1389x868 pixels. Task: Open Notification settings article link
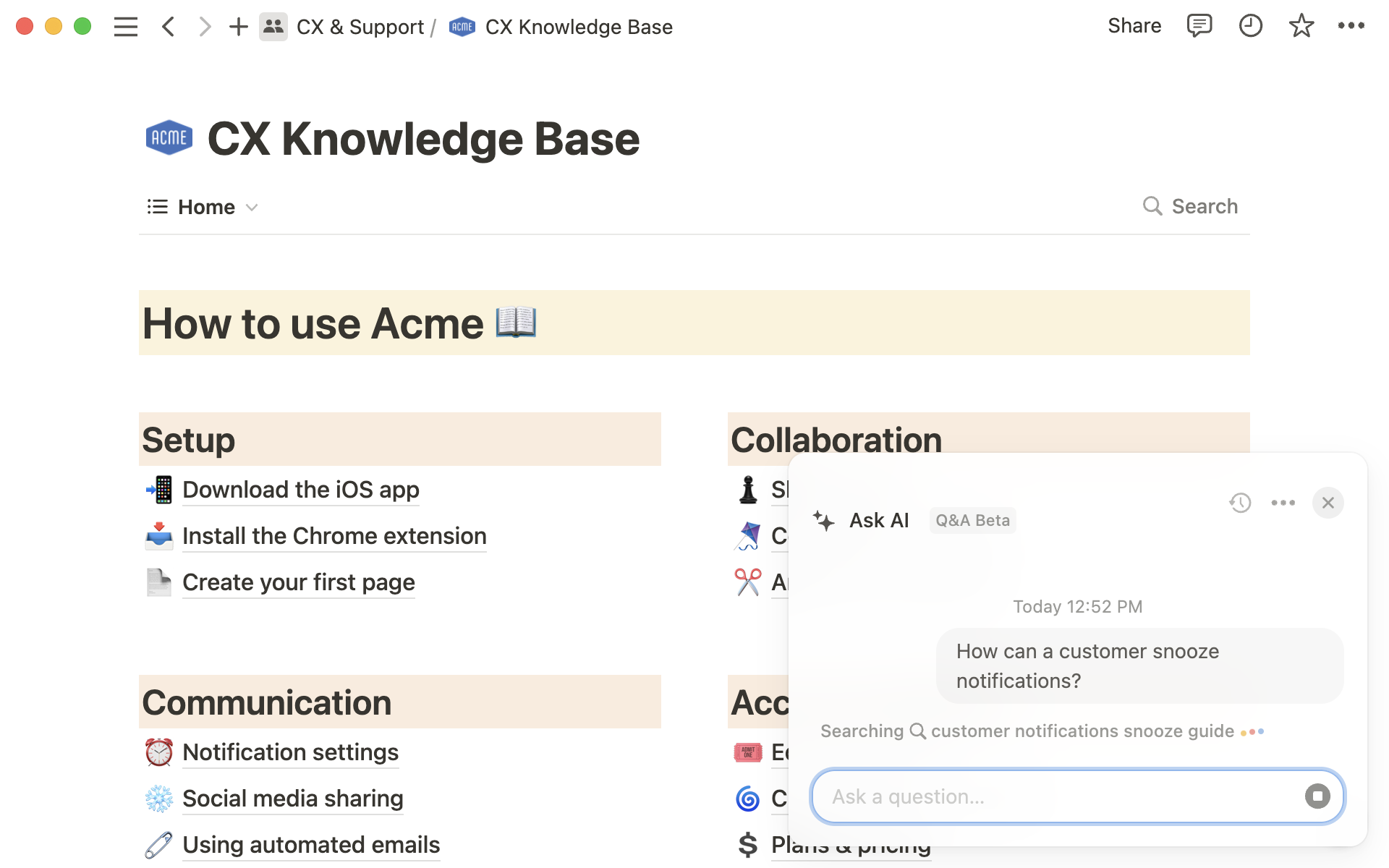coord(289,751)
